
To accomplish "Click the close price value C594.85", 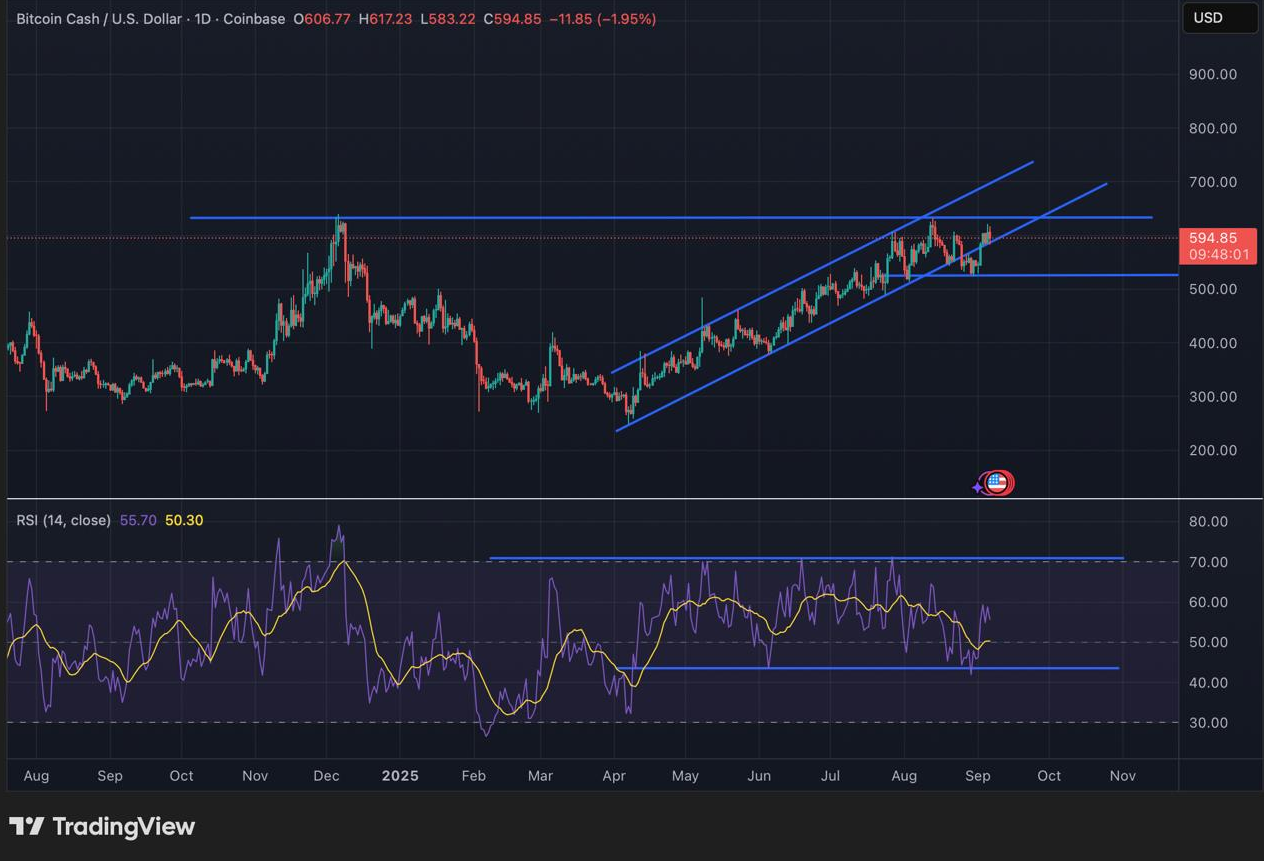I will 512,19.
